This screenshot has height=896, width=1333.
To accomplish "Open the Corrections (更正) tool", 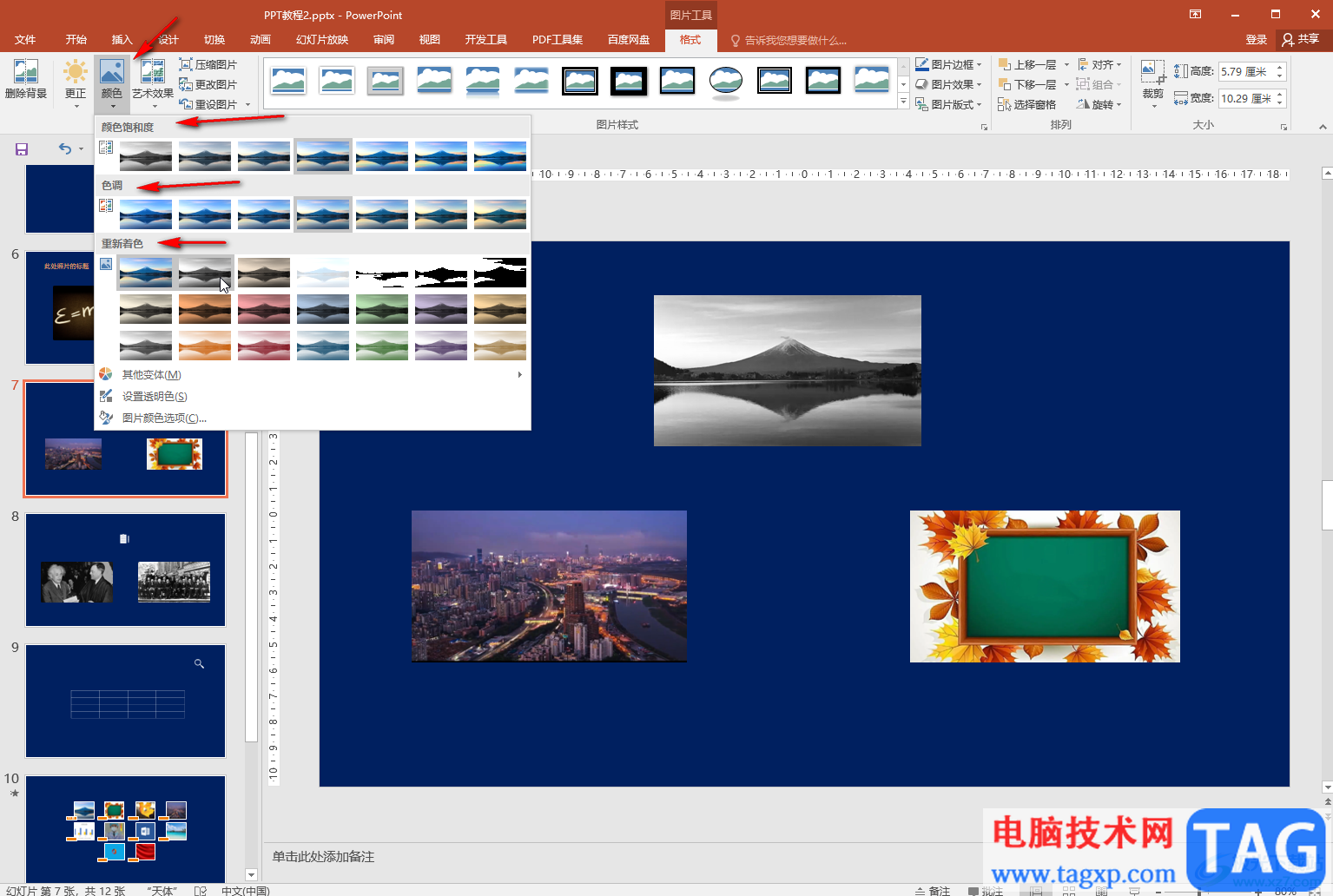I will click(x=76, y=82).
